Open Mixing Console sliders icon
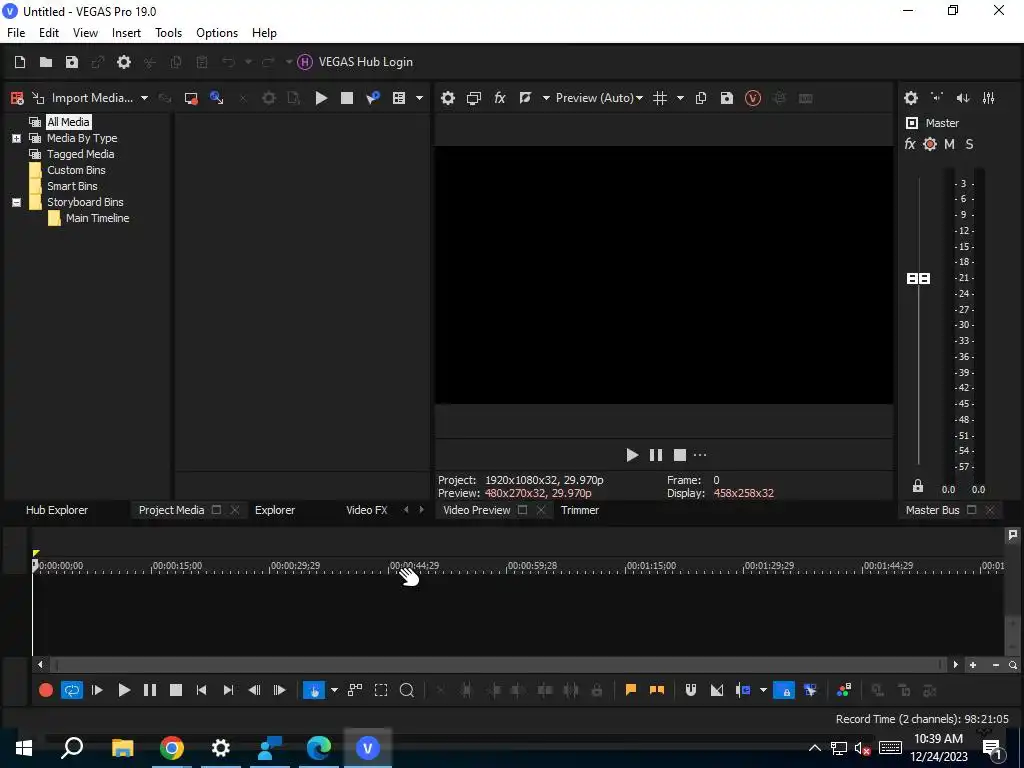The width and height of the screenshot is (1024, 768). tap(989, 98)
